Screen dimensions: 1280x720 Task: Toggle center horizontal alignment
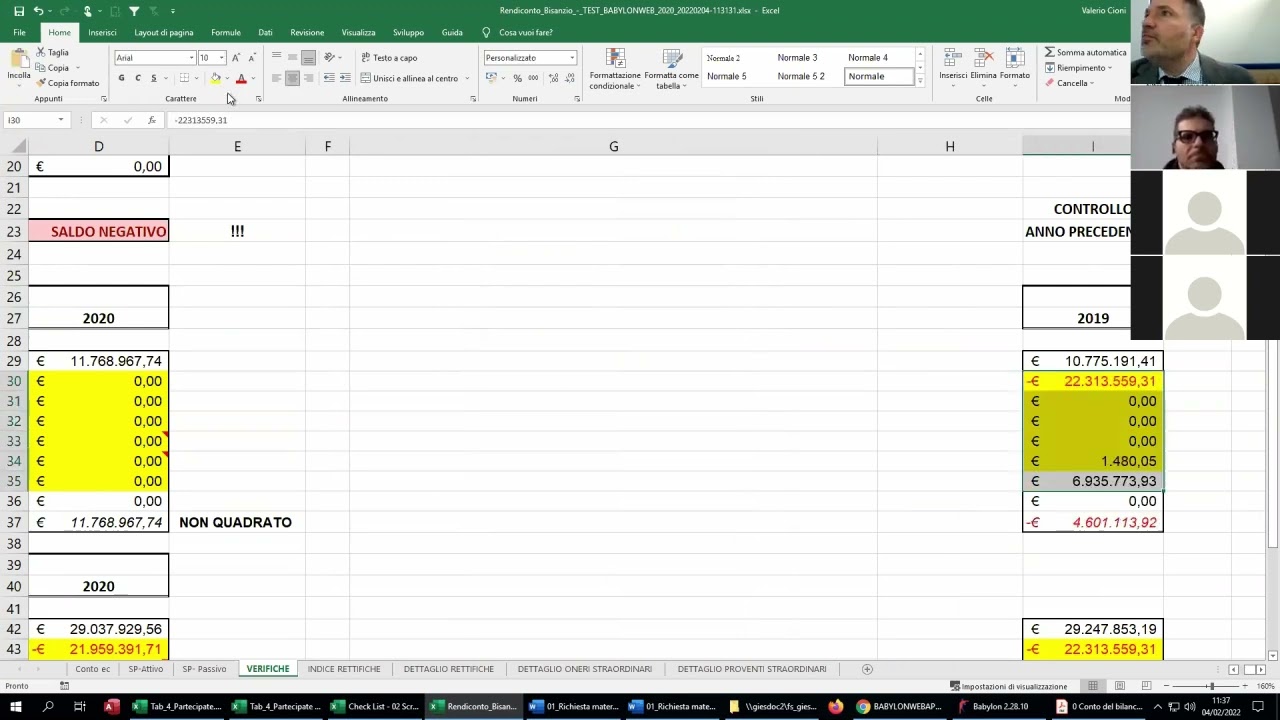coord(293,78)
